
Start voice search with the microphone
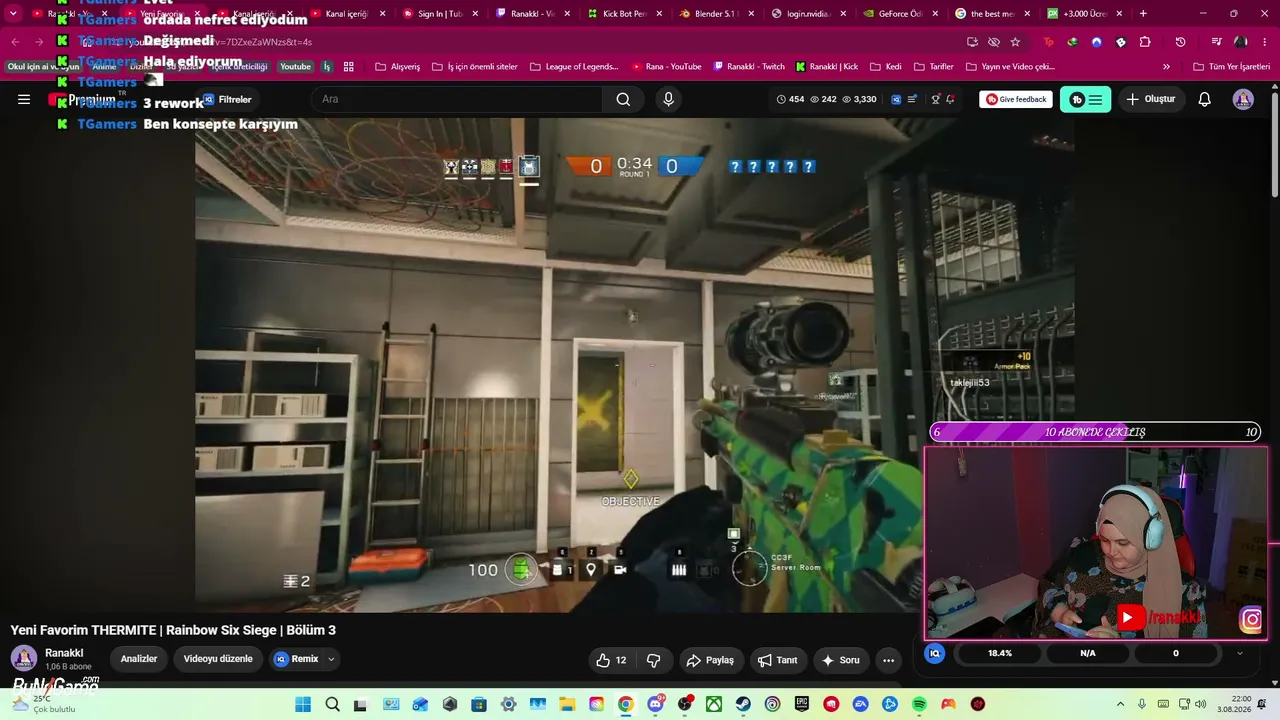(669, 99)
